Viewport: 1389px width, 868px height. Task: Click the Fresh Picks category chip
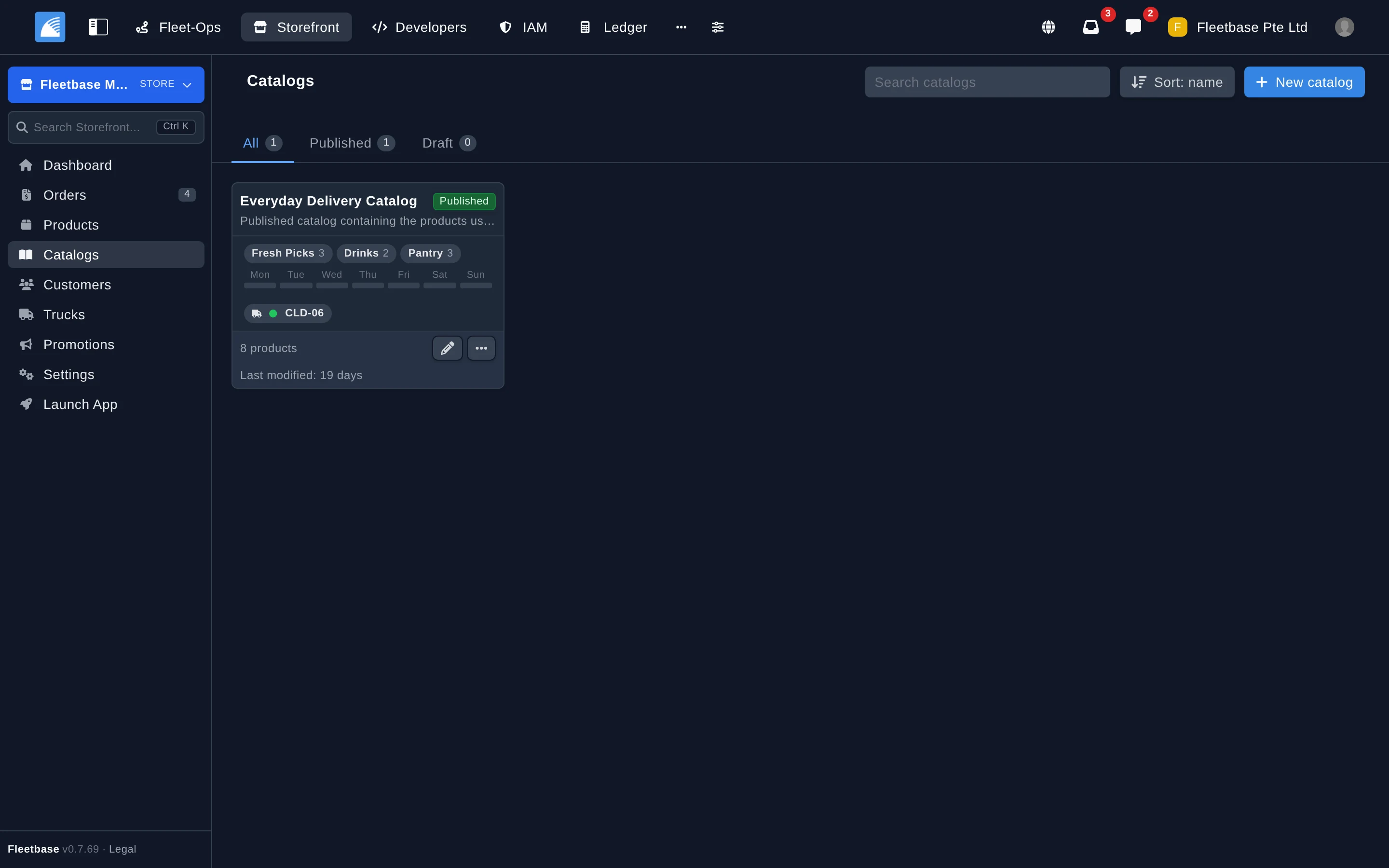pos(287,253)
